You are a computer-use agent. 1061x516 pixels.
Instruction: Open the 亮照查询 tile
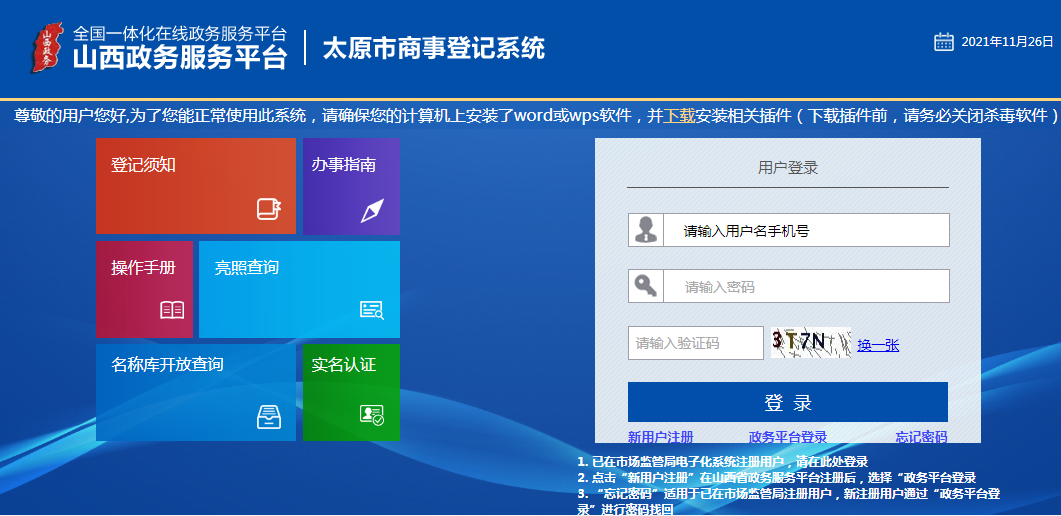tap(299, 289)
